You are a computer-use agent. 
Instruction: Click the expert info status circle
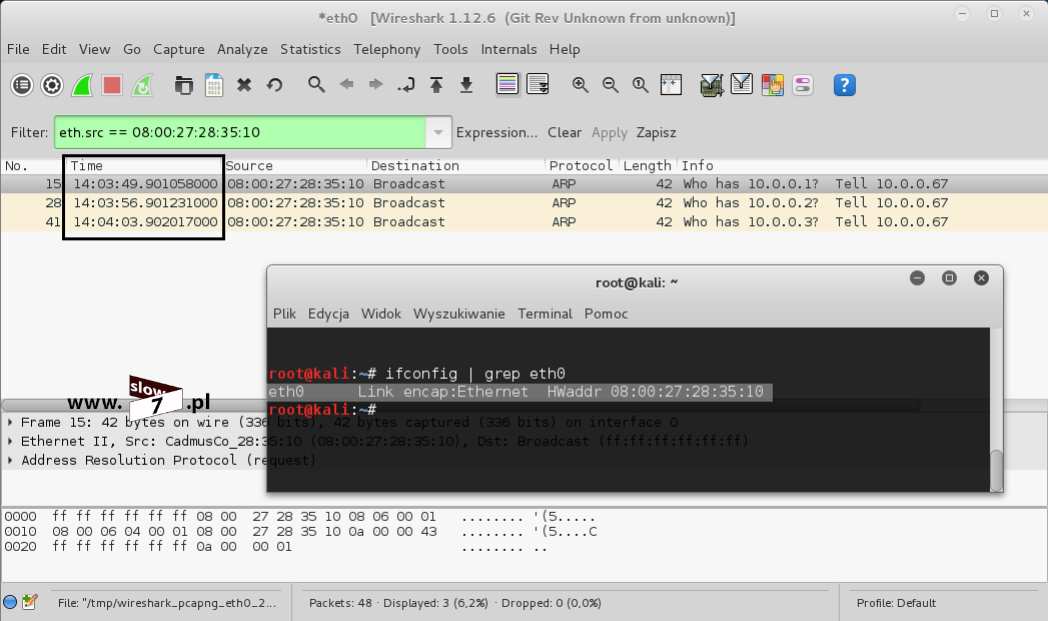click(x=10, y=602)
